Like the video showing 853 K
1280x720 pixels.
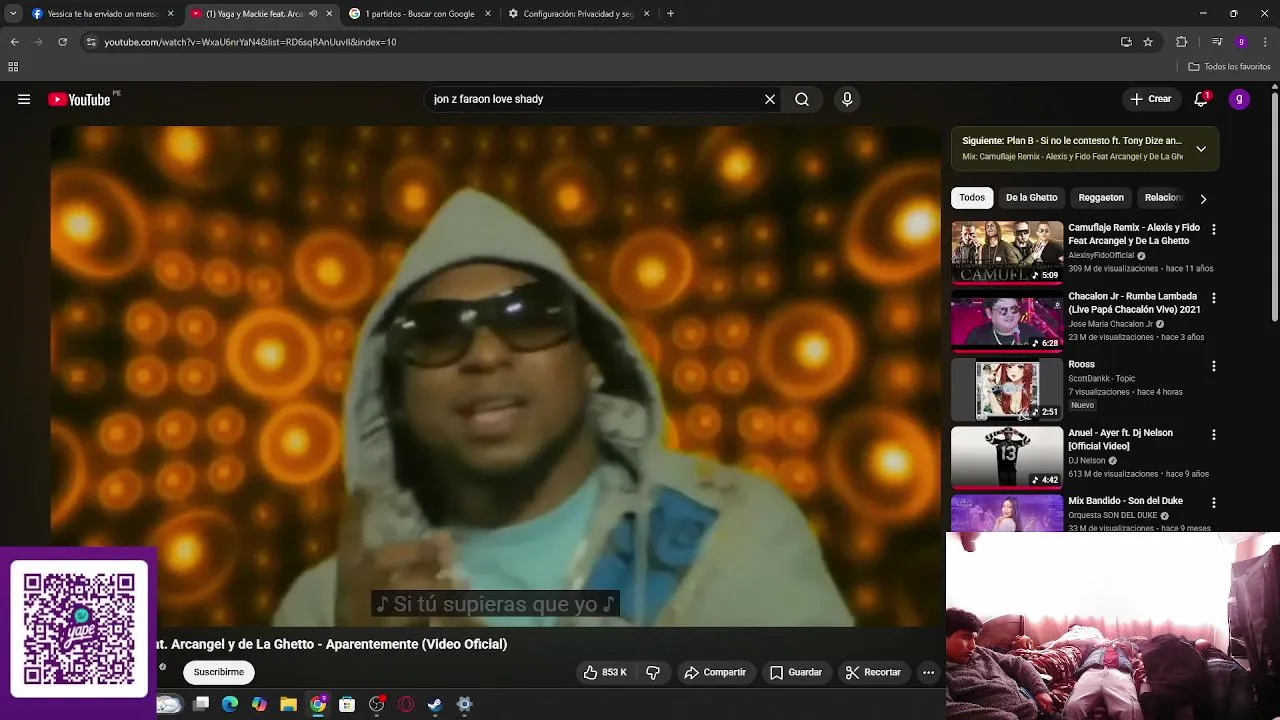pos(605,672)
